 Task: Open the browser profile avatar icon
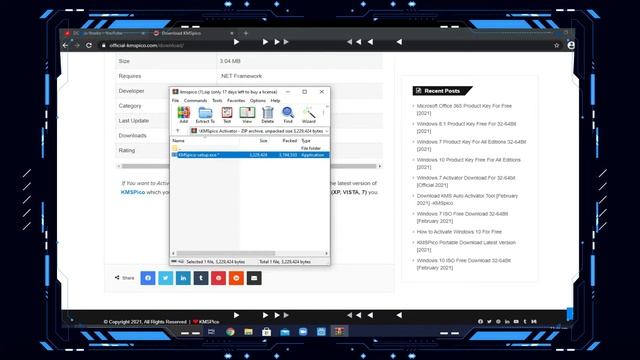pyautogui.click(x=571, y=45)
